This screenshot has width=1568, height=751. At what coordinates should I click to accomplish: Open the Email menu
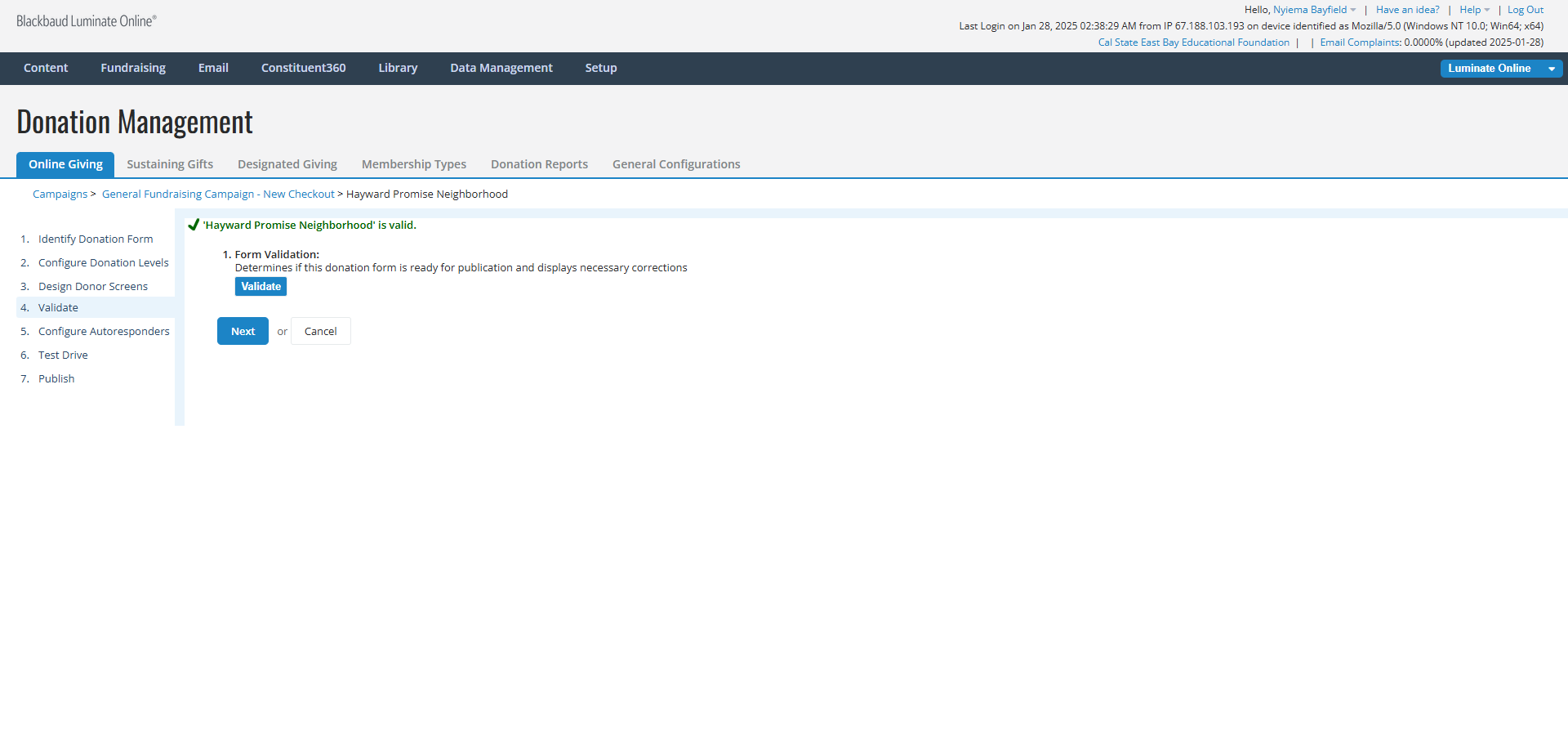[213, 68]
